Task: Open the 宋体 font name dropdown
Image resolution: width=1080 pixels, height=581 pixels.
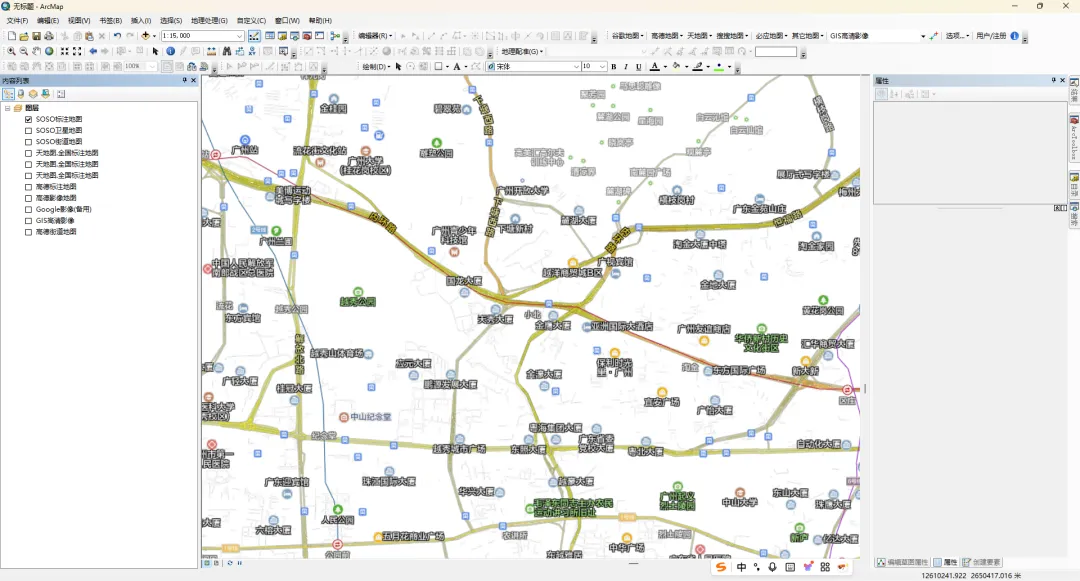Action: click(x=576, y=67)
